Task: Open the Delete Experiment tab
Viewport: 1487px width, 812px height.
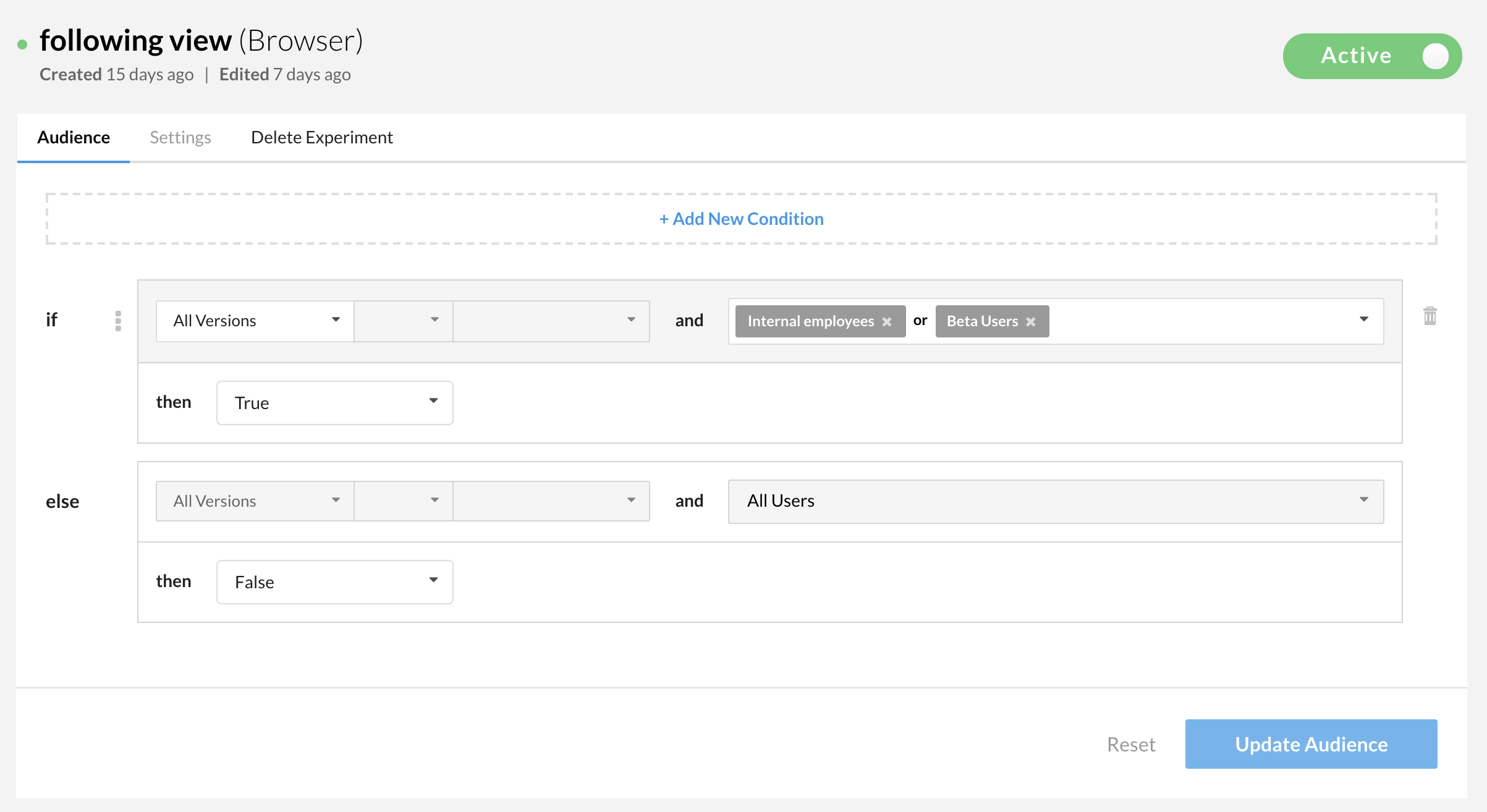Action: click(321, 137)
